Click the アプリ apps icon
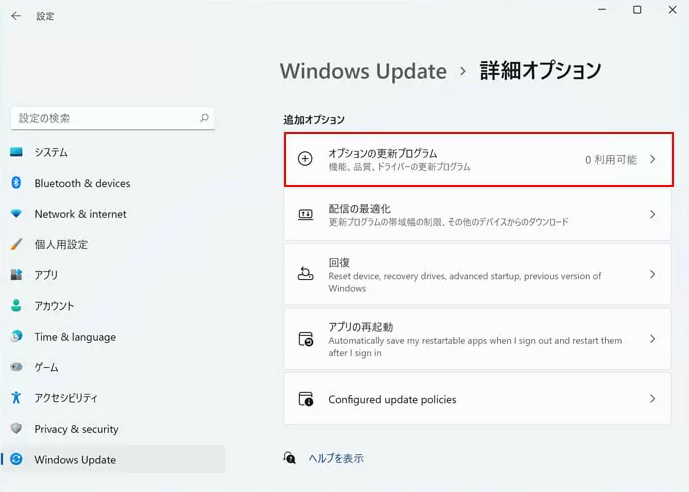 [16, 275]
